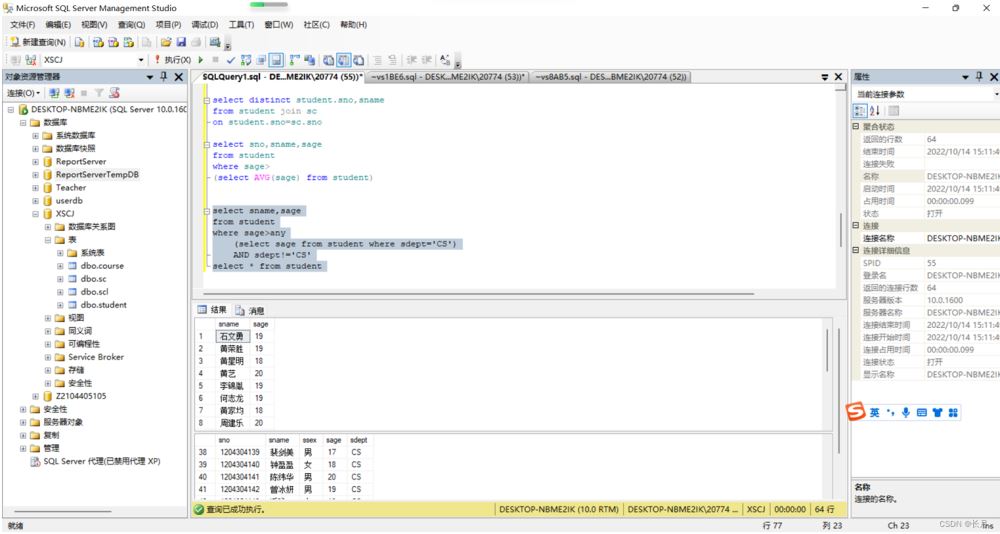Click the Sogou input method S icon

pos(855,412)
